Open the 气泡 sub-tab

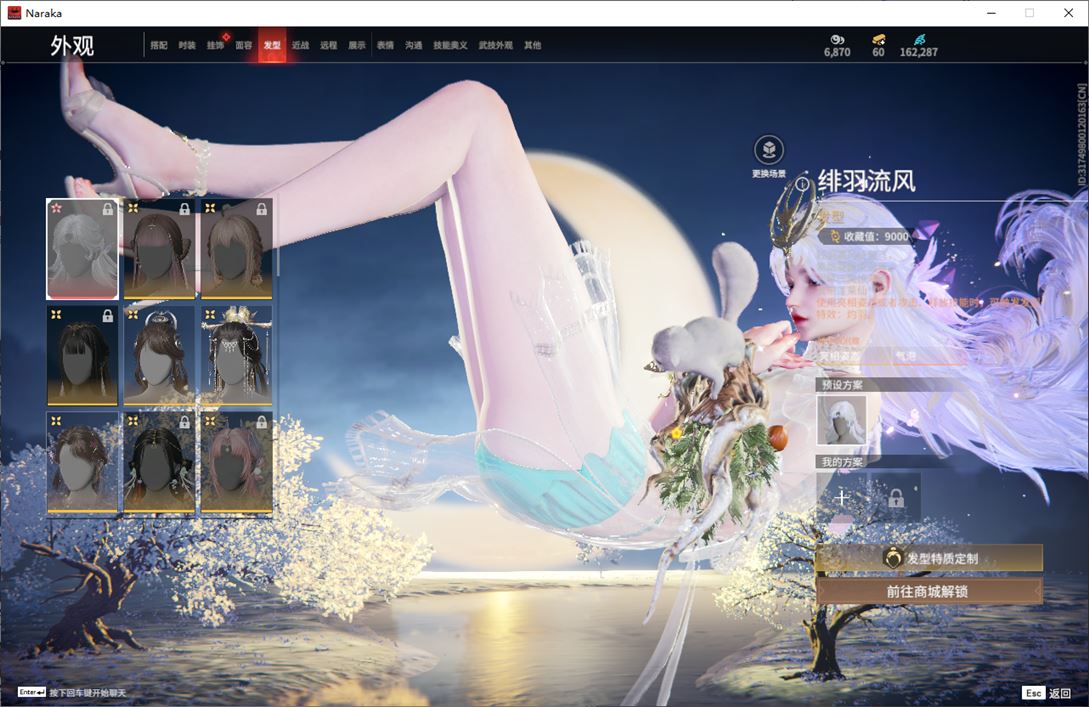(x=906, y=356)
